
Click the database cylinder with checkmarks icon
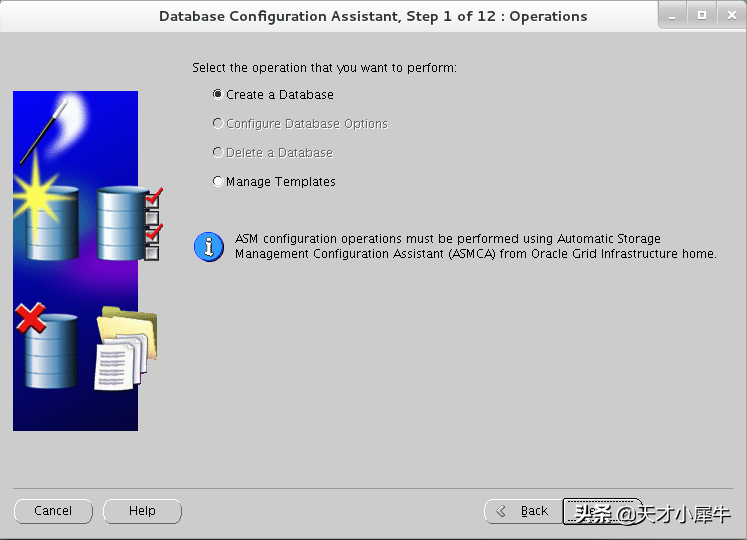point(129,223)
